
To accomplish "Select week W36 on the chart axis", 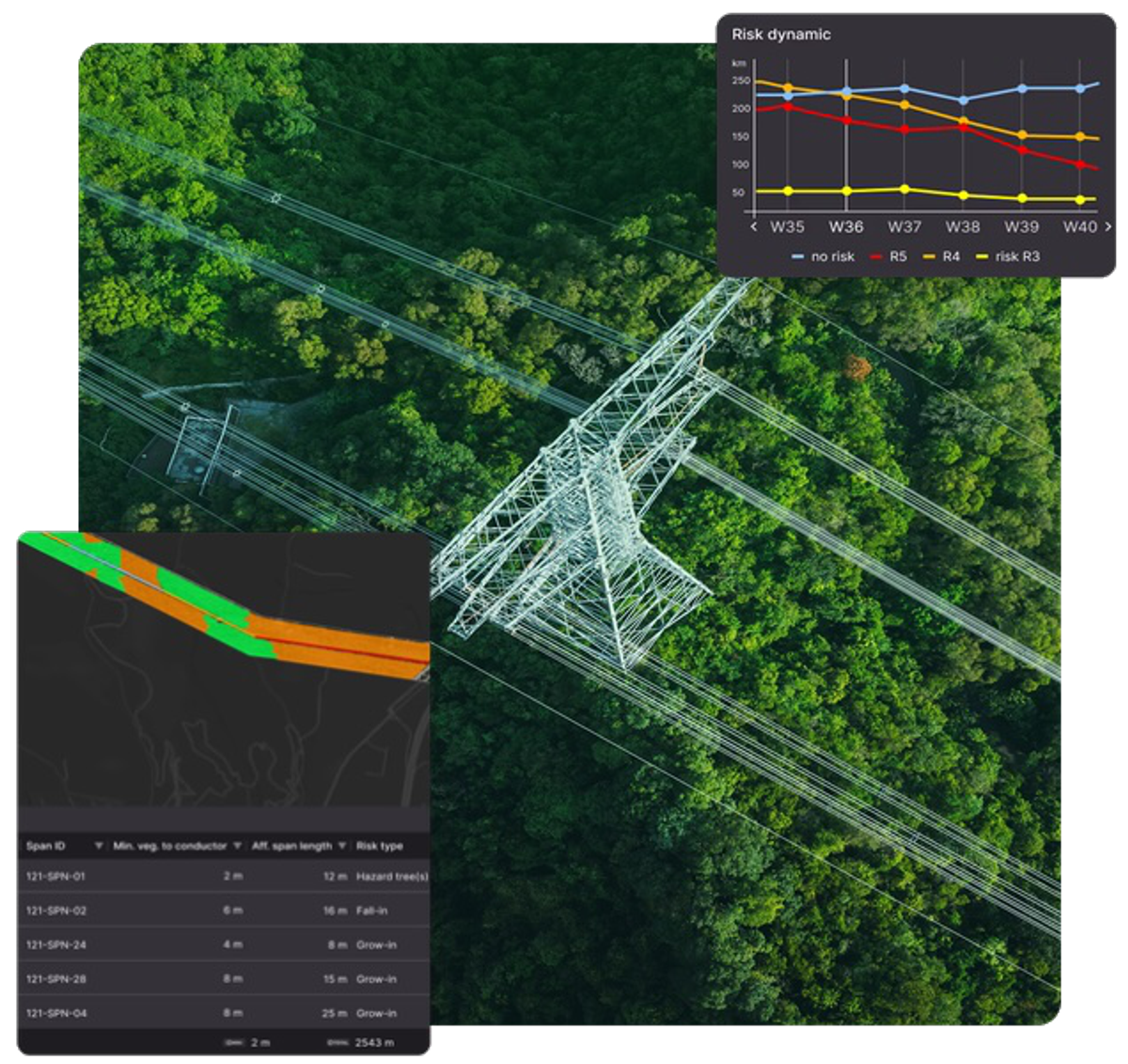I will [846, 227].
